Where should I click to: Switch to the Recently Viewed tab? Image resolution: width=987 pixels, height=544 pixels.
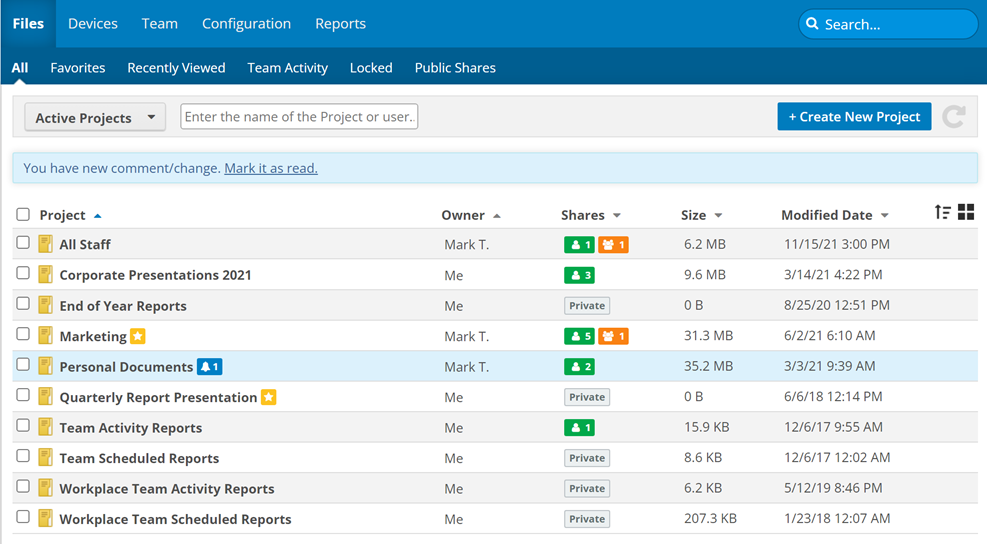176,68
